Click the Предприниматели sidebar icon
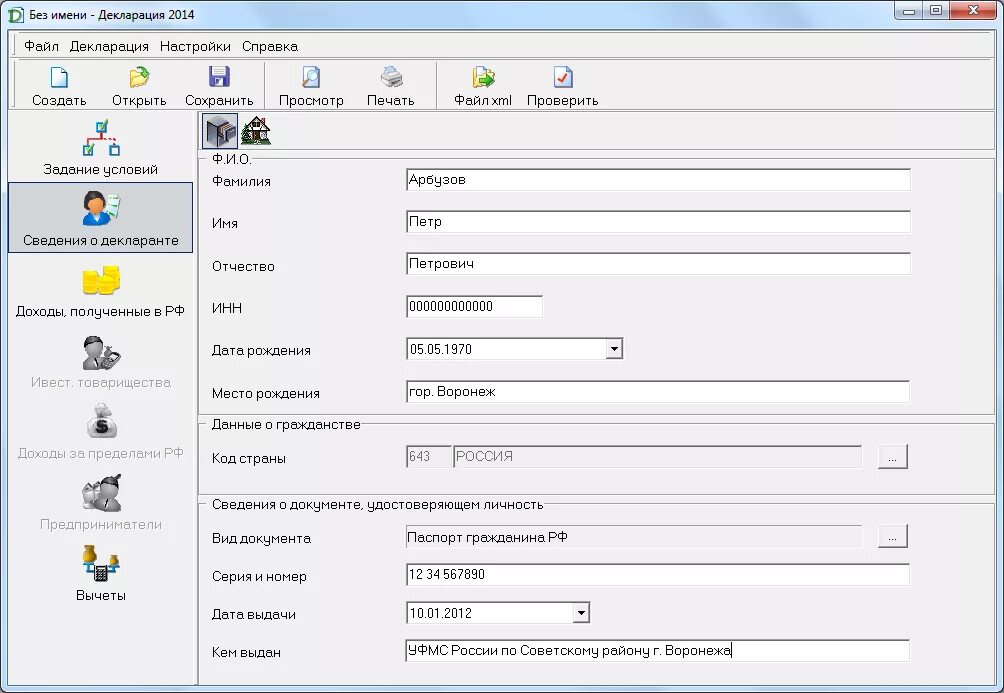1004x693 pixels. (x=101, y=493)
